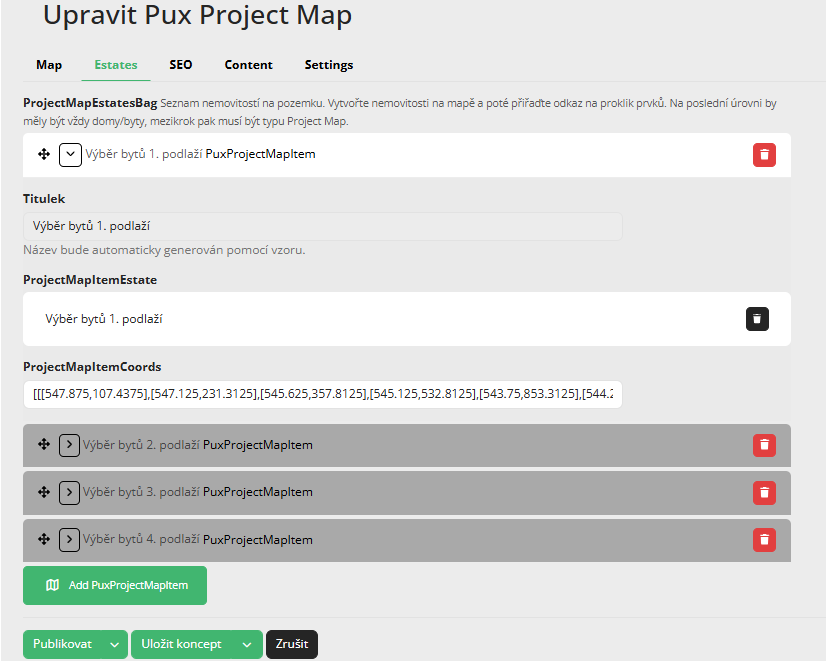
Task: Switch to the SEO tab
Action: [x=180, y=64]
